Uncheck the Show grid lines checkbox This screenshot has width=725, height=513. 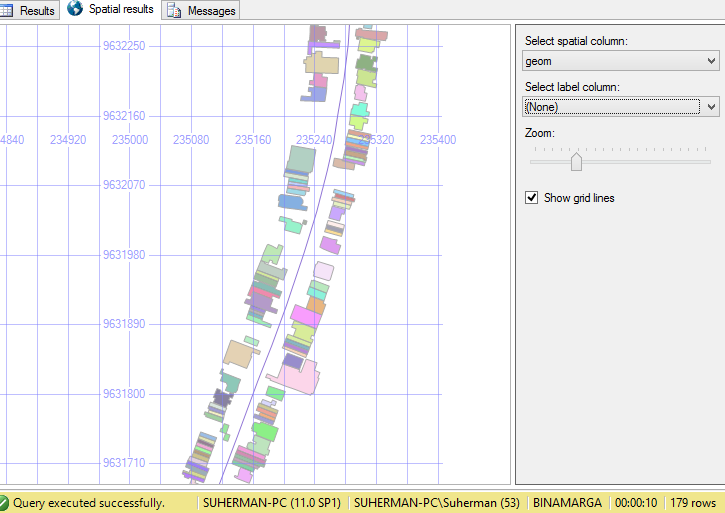click(x=532, y=198)
